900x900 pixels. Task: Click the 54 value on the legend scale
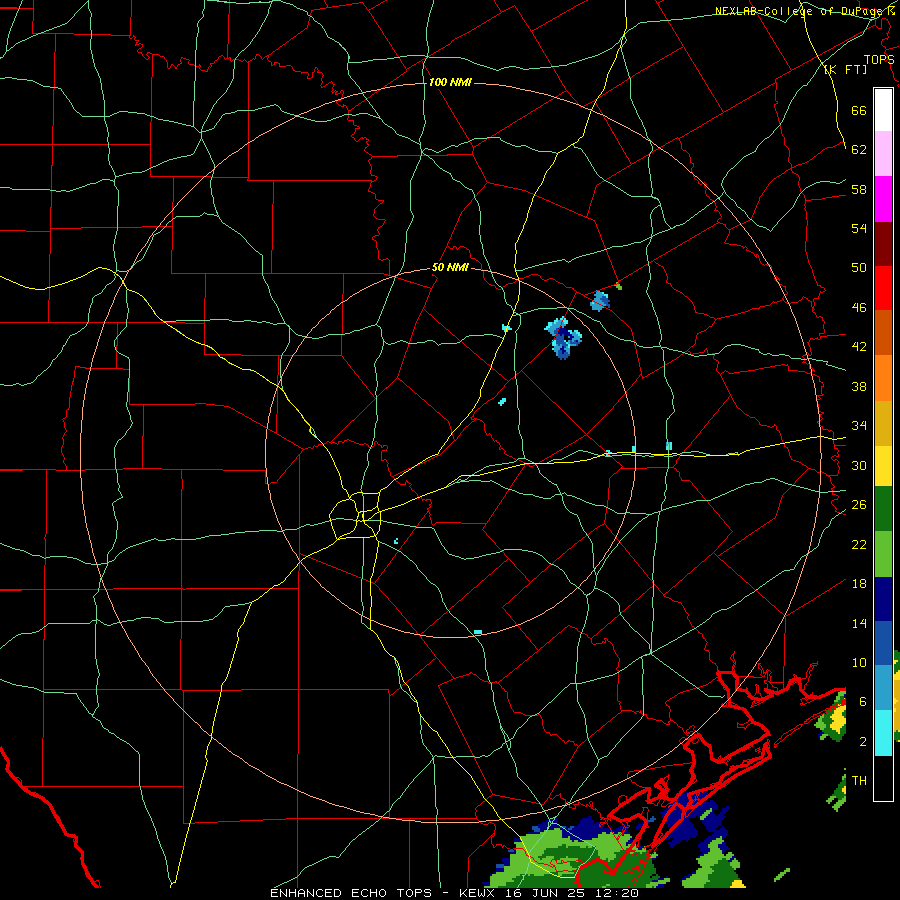pyautogui.click(x=859, y=228)
